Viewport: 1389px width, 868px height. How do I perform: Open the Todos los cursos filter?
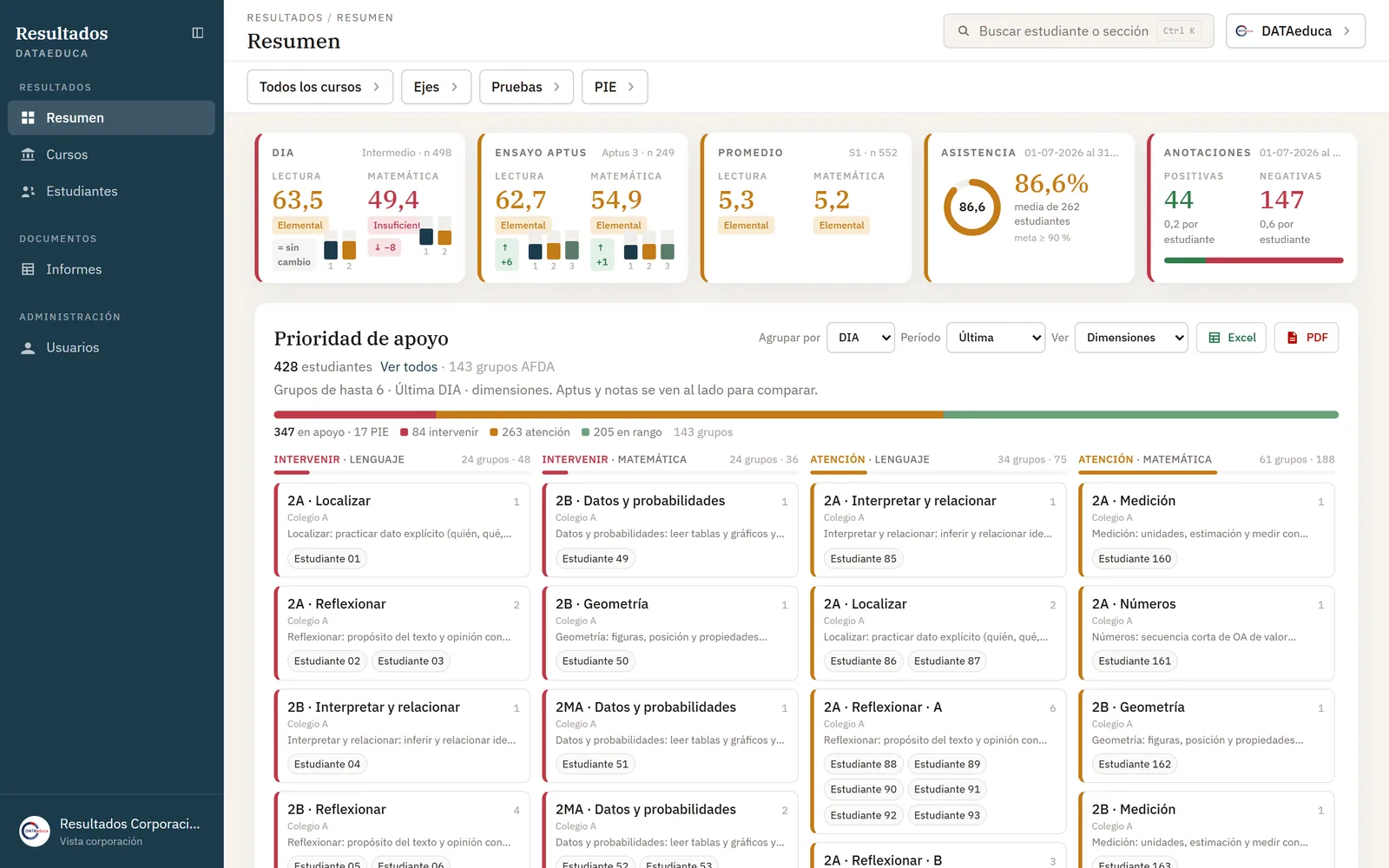(x=320, y=87)
